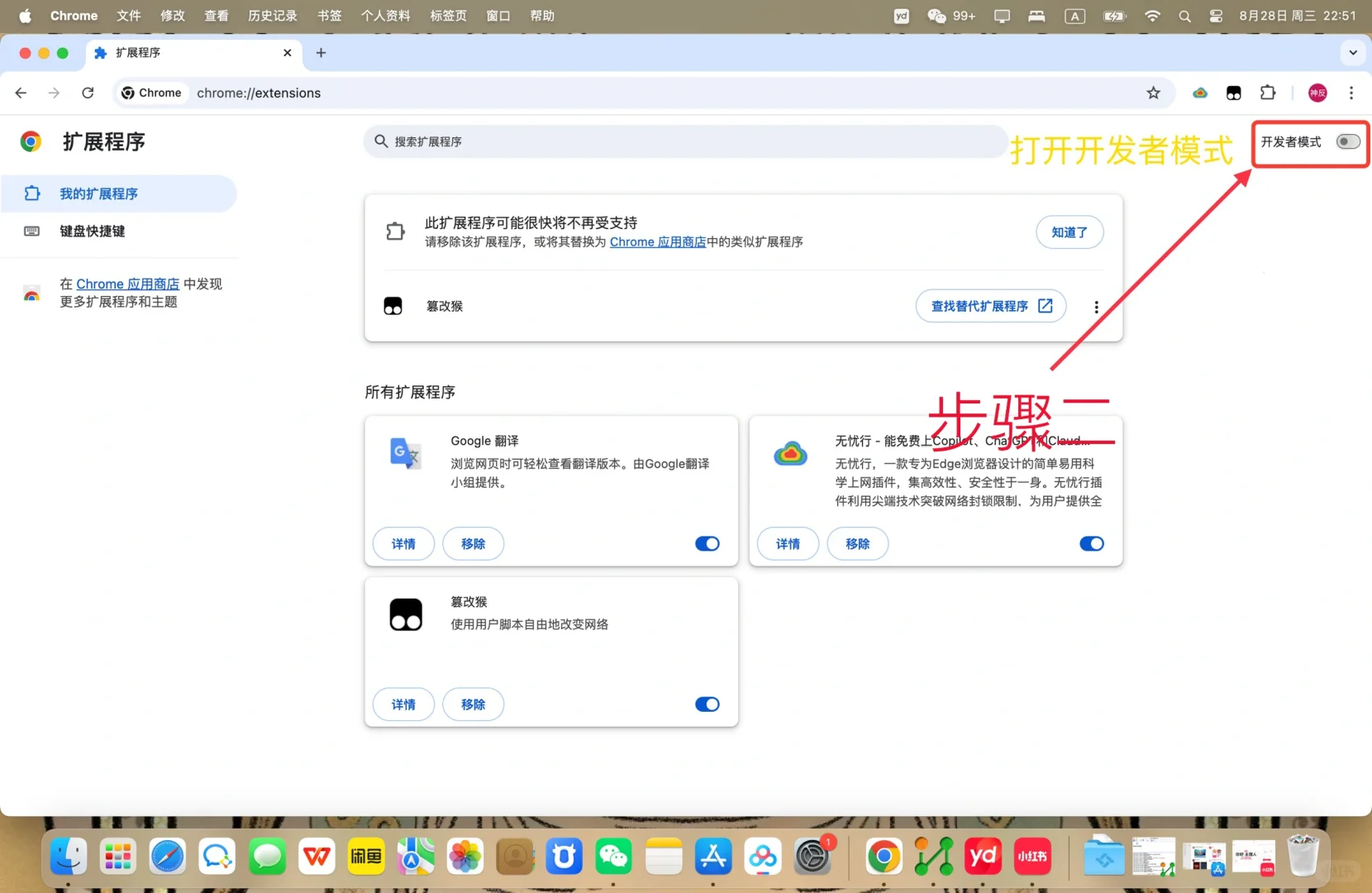1372x893 pixels.
Task: Open the pinned 无忧行 cloud extension icon
Action: tap(1201, 93)
